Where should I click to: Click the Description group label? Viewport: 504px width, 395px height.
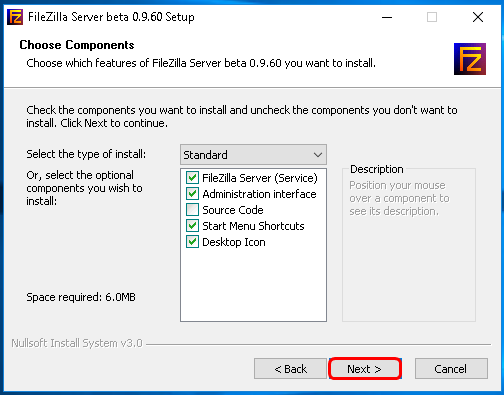click(x=377, y=169)
